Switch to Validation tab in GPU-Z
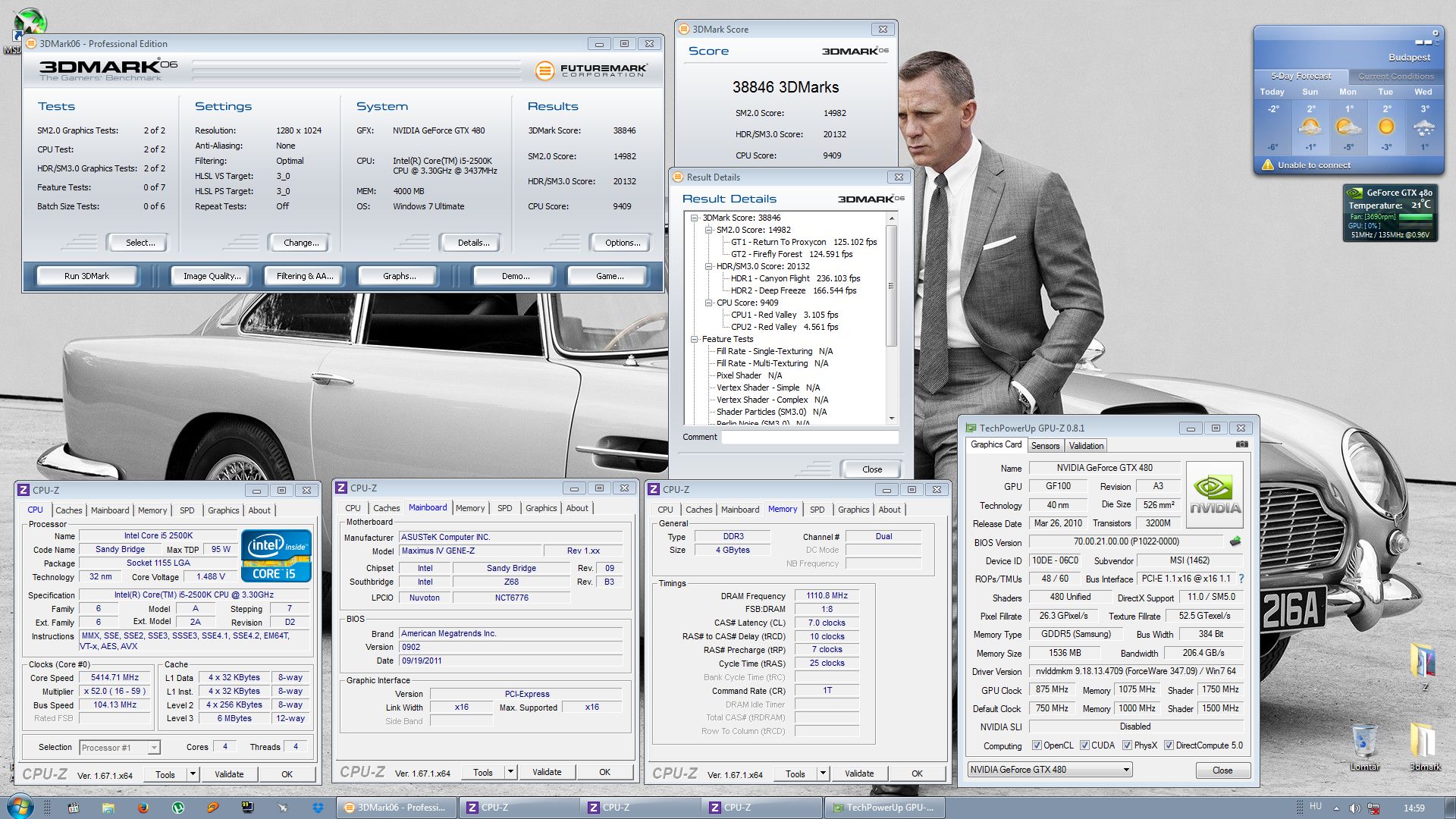Viewport: 1456px width, 819px height. click(x=1086, y=446)
